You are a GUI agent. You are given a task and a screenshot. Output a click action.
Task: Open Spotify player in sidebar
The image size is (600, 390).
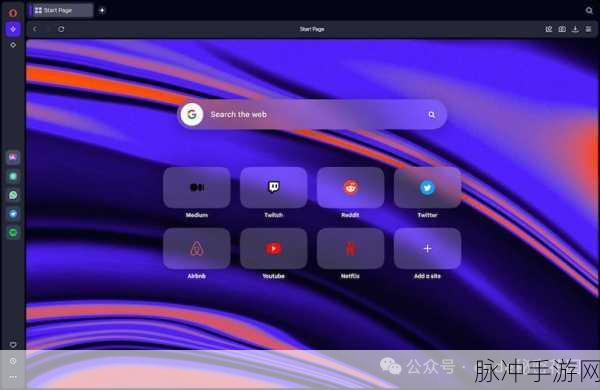click(13, 233)
